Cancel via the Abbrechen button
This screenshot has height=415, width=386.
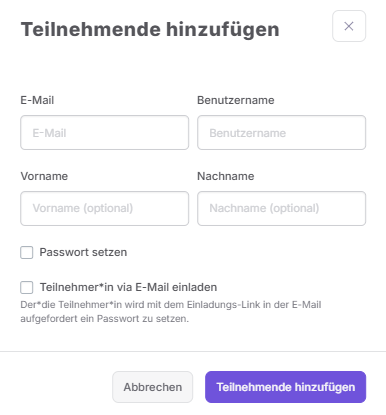click(153, 387)
